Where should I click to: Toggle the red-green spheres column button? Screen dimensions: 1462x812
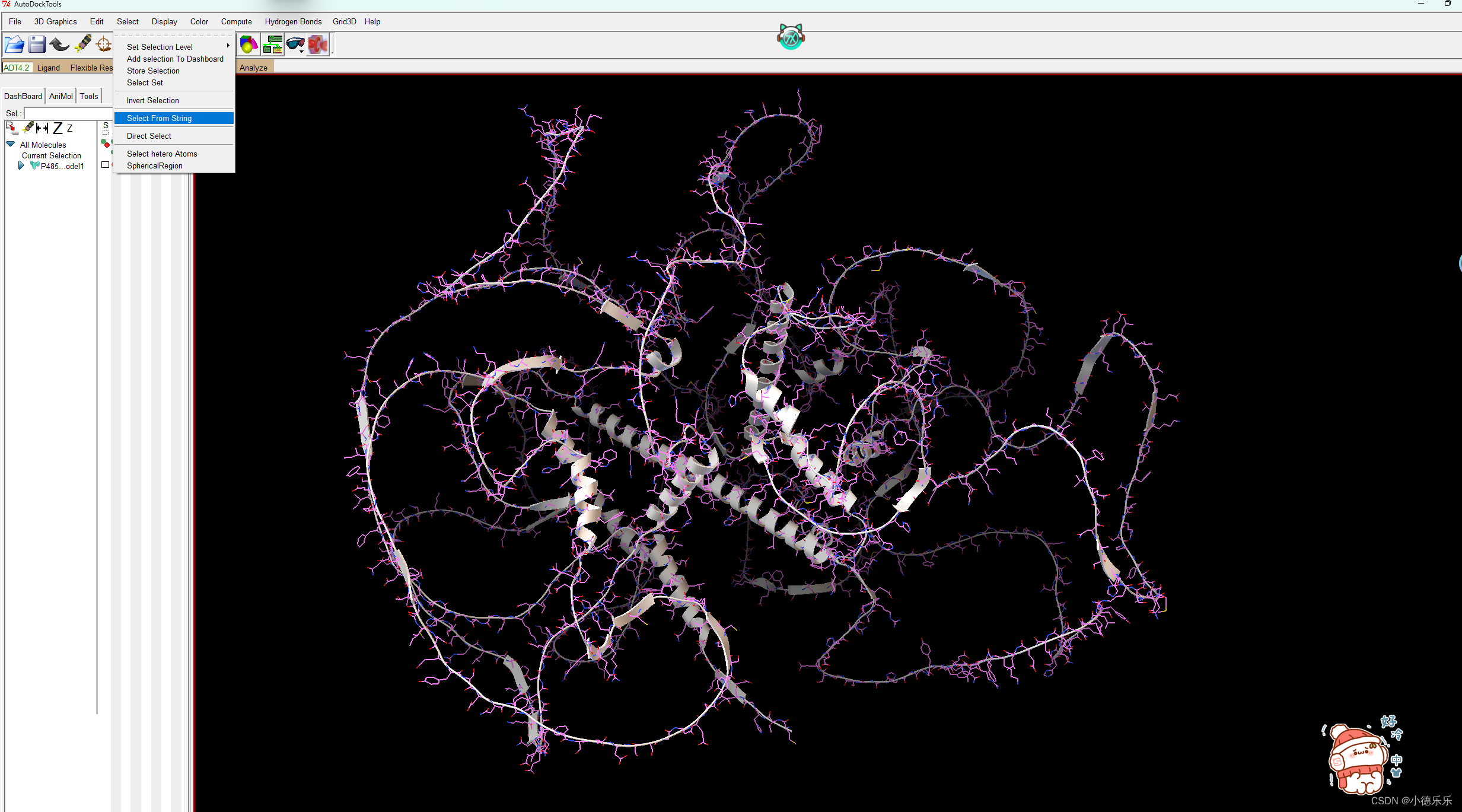click(106, 144)
